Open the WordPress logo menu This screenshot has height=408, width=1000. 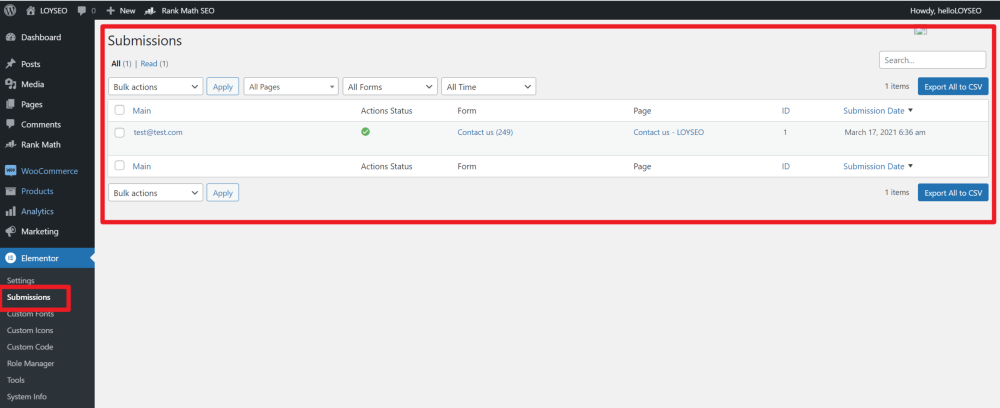[x=11, y=10]
